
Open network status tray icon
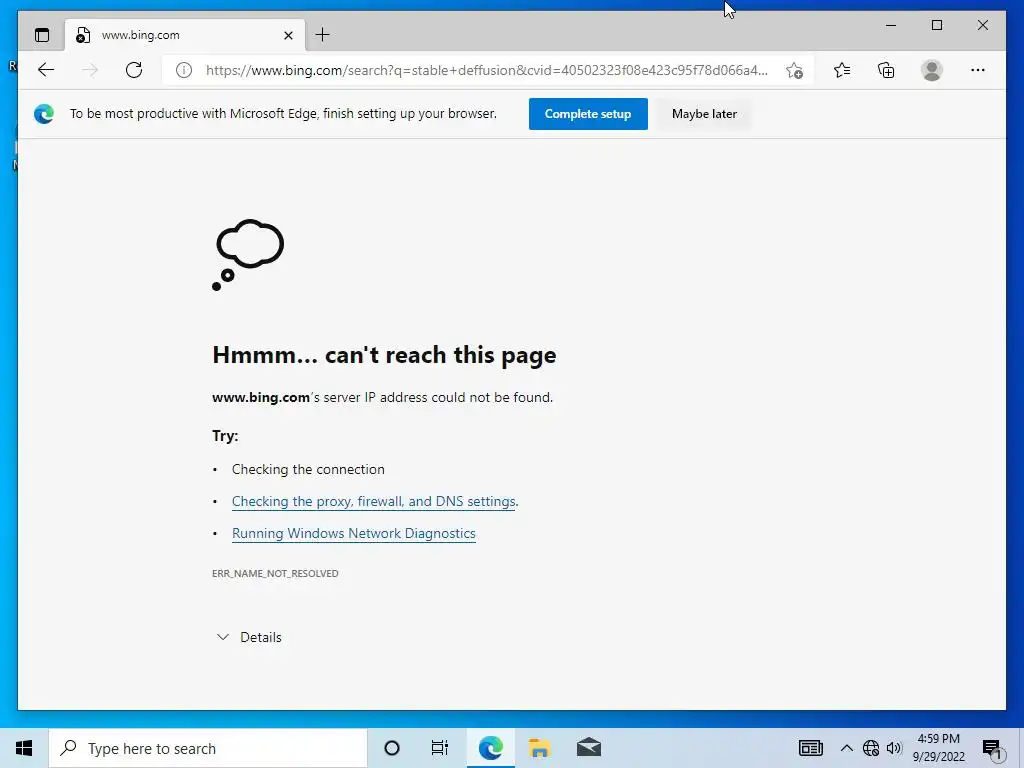tap(871, 748)
